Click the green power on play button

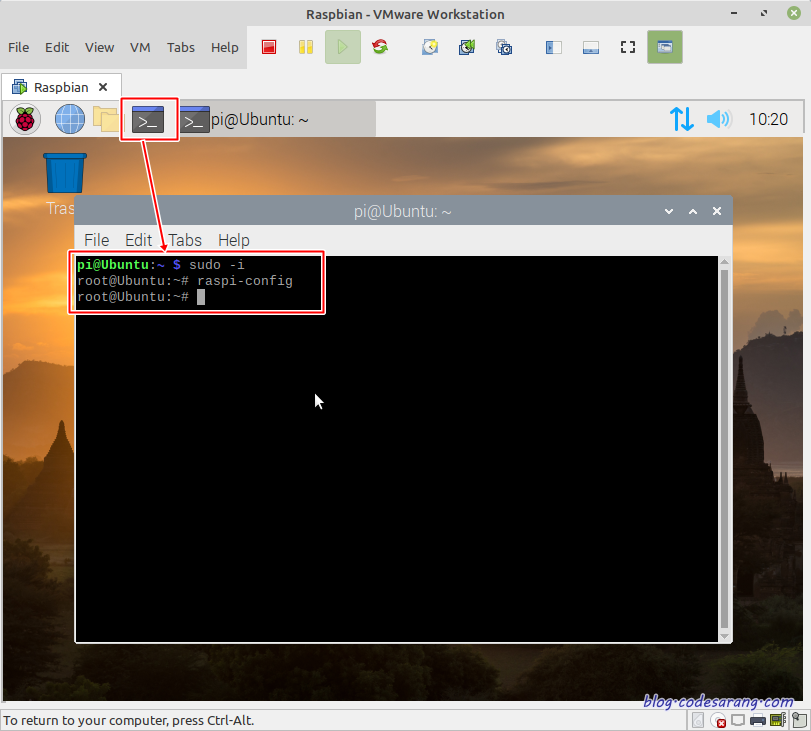[342, 47]
